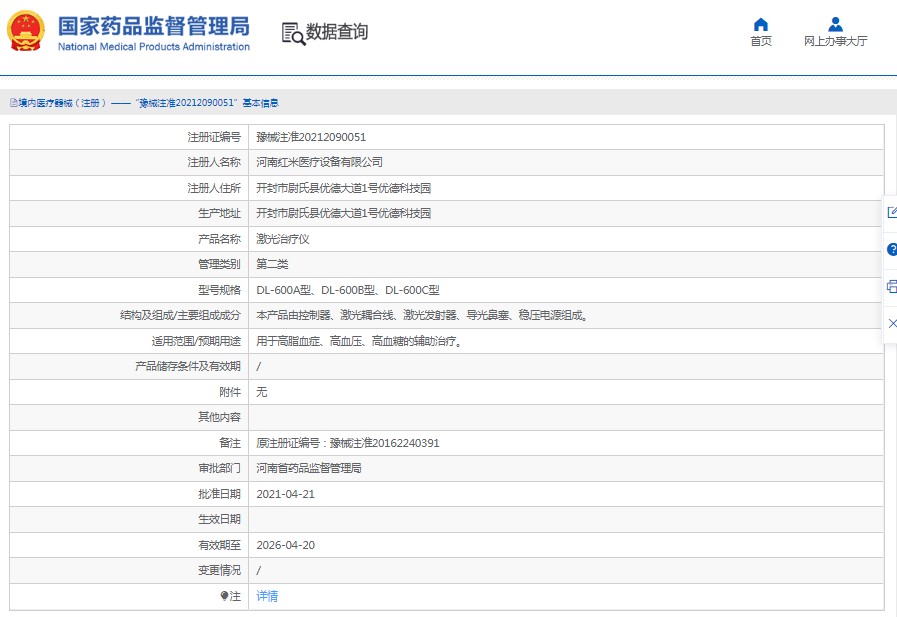The image size is (897, 617).
Task: Click expiry date 2026-04-20
Action: coord(285,545)
